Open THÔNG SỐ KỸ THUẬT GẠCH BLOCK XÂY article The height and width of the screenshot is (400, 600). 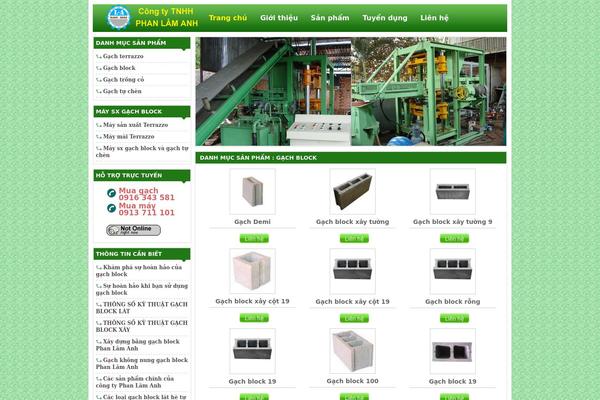pos(142,326)
